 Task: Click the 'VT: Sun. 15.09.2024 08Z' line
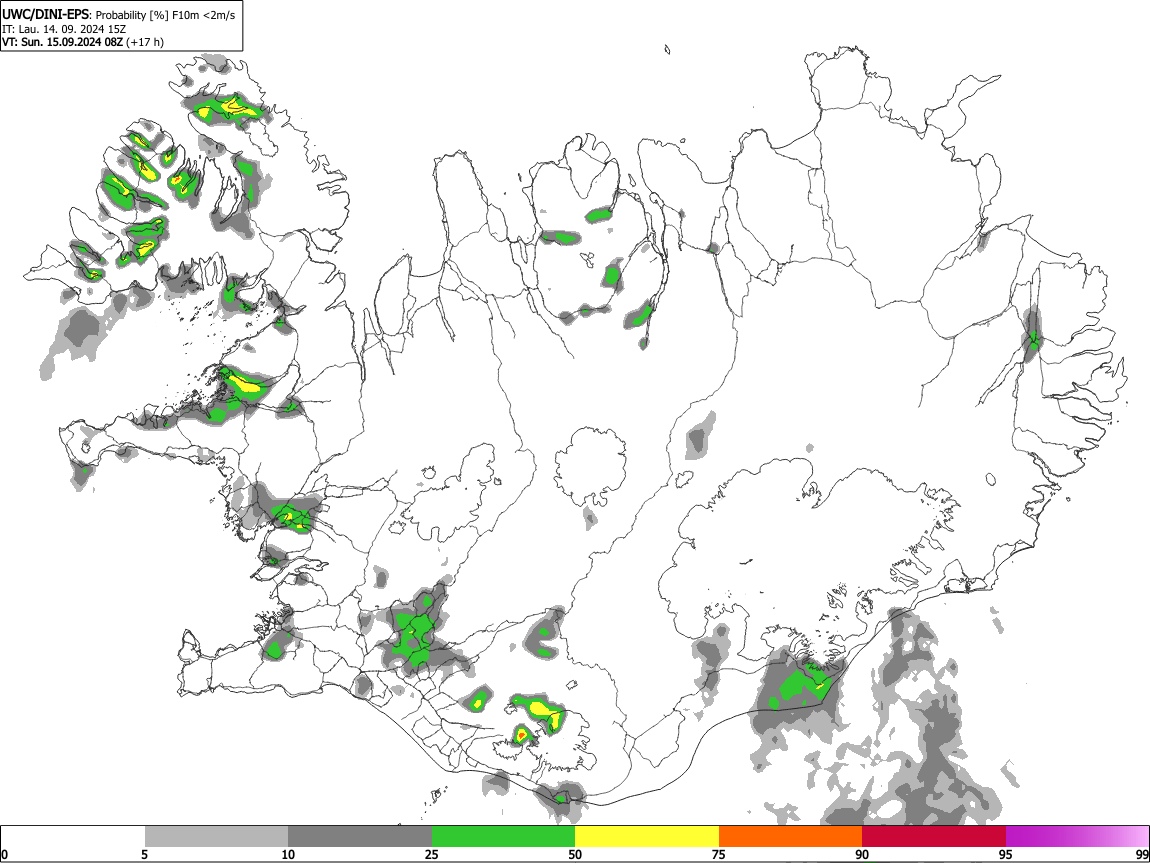pos(62,42)
